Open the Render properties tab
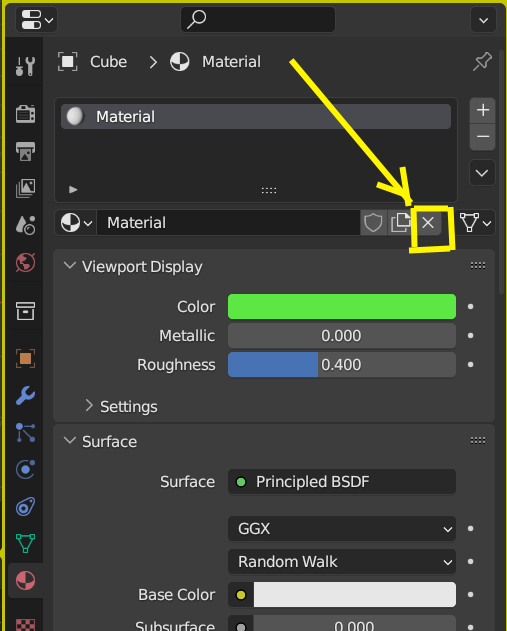The width and height of the screenshot is (507, 631). [x=25, y=113]
